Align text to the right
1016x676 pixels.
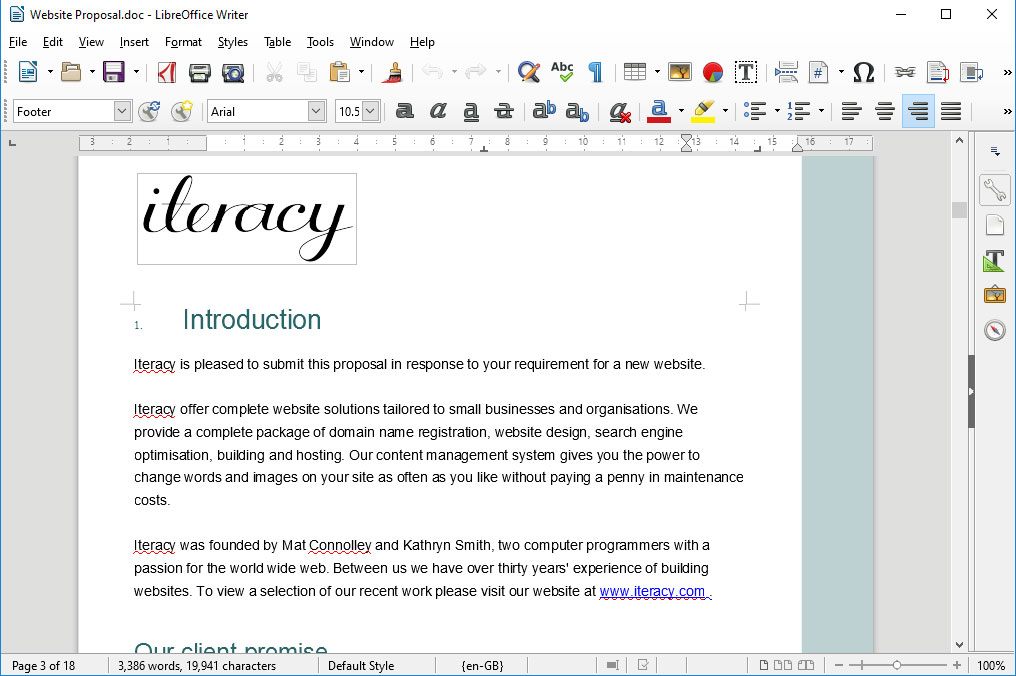(x=918, y=111)
